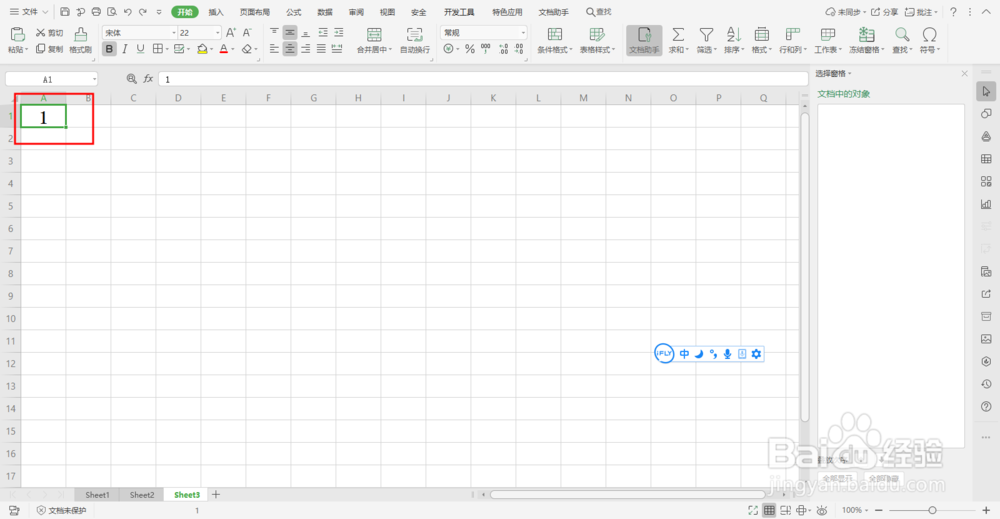Click the iFLY microphone voice input icon
This screenshot has height=519, width=1000.
click(x=727, y=354)
